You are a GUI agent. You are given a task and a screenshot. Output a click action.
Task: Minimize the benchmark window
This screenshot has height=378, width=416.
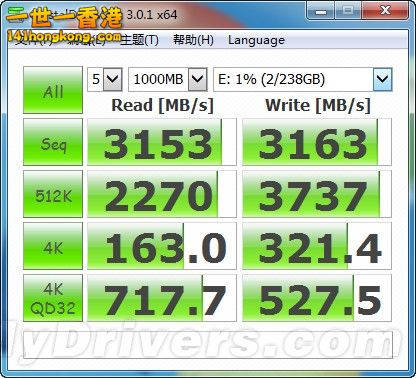point(321,10)
